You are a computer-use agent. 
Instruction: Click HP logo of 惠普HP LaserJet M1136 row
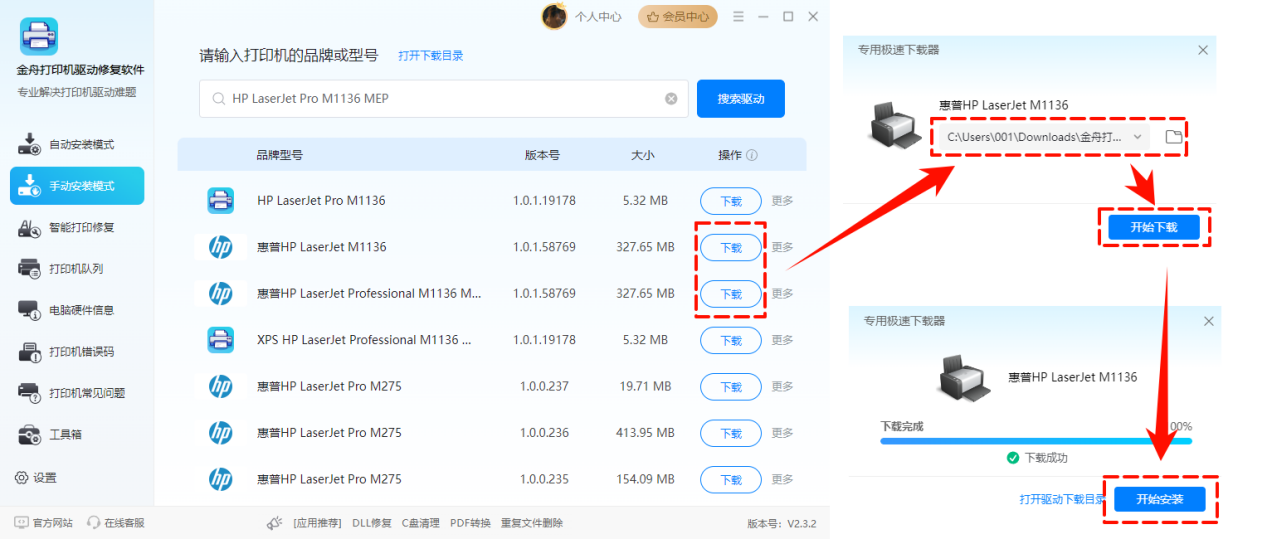(220, 247)
